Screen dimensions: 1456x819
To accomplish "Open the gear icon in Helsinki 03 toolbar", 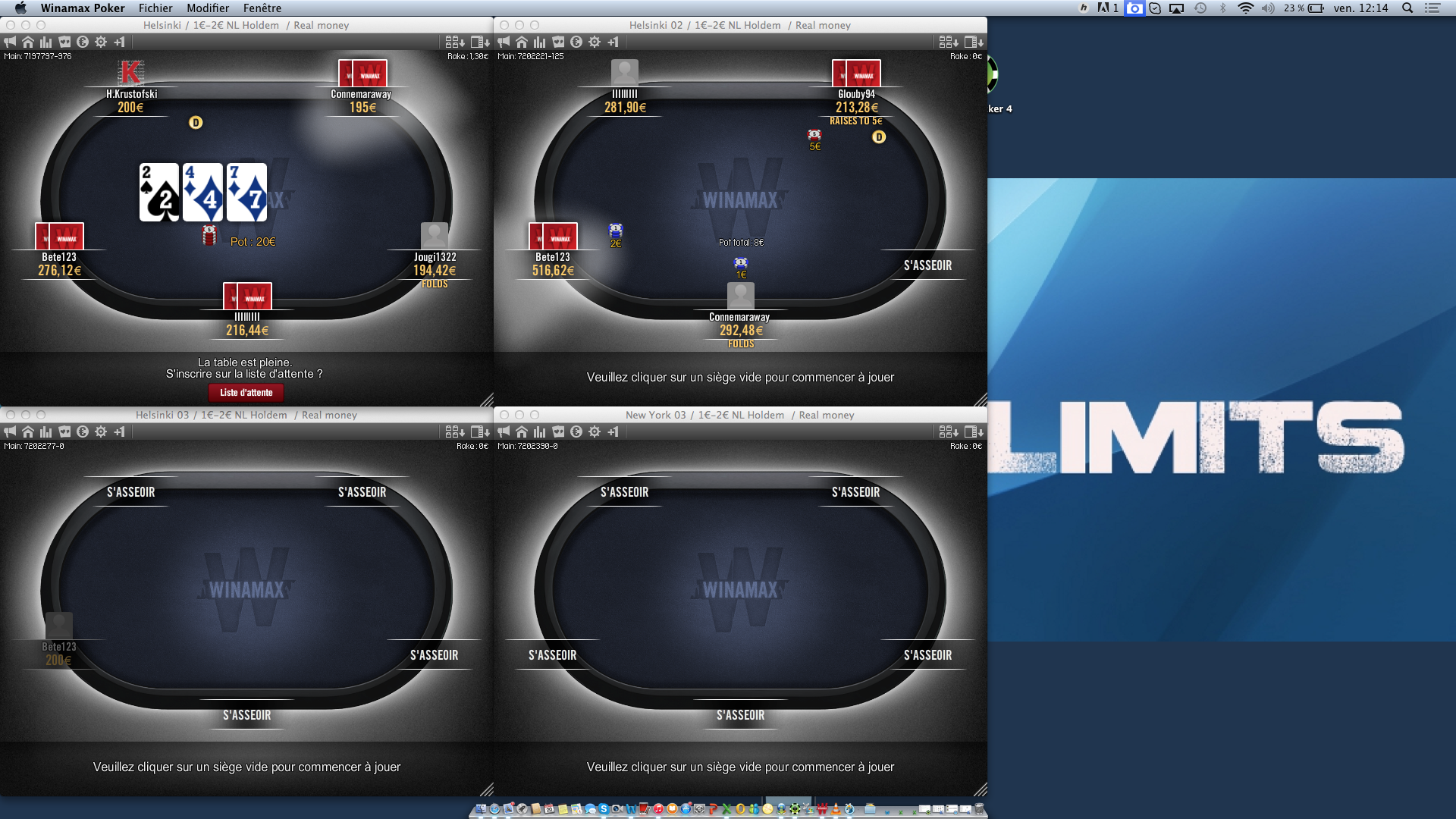I will point(101,431).
